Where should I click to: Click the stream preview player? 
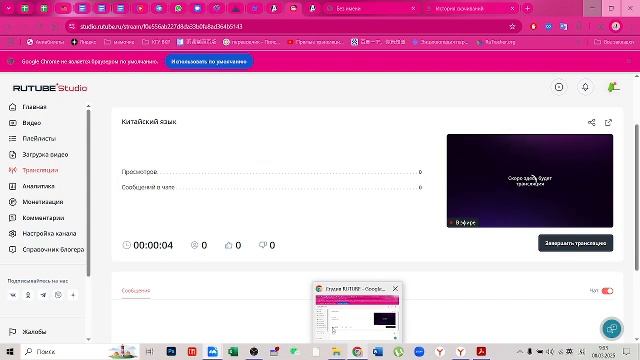[x=530, y=181]
